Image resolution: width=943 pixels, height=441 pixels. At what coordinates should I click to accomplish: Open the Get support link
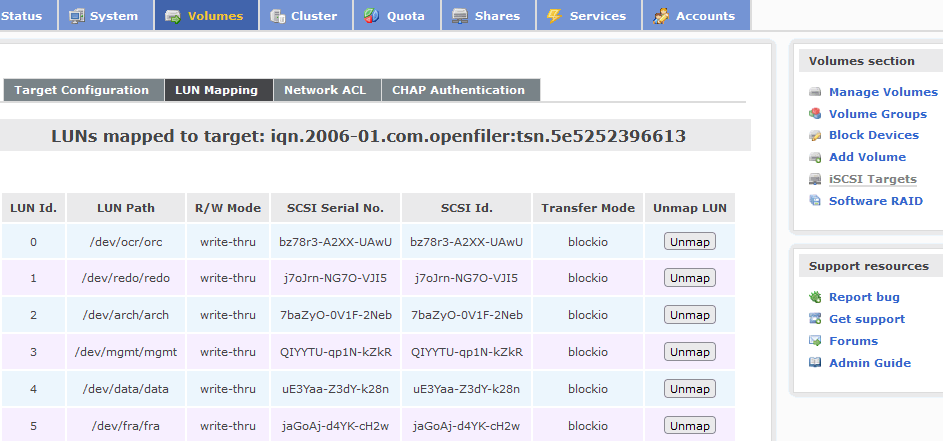(x=866, y=319)
